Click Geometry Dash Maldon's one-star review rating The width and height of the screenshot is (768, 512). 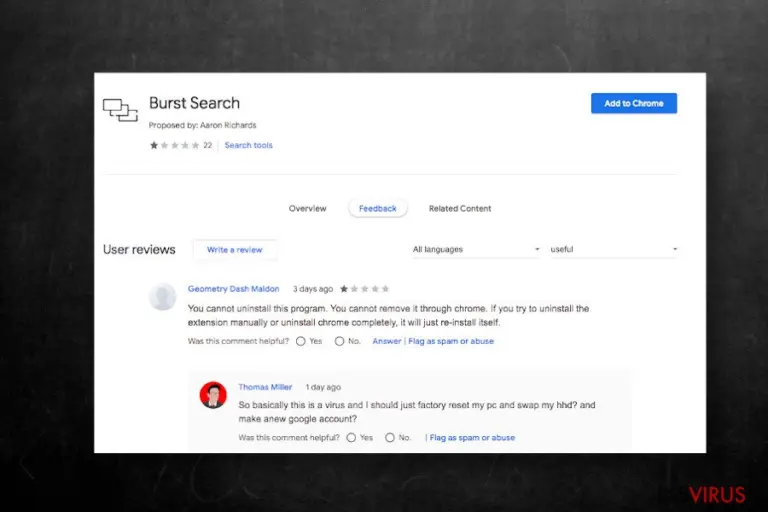(364, 289)
